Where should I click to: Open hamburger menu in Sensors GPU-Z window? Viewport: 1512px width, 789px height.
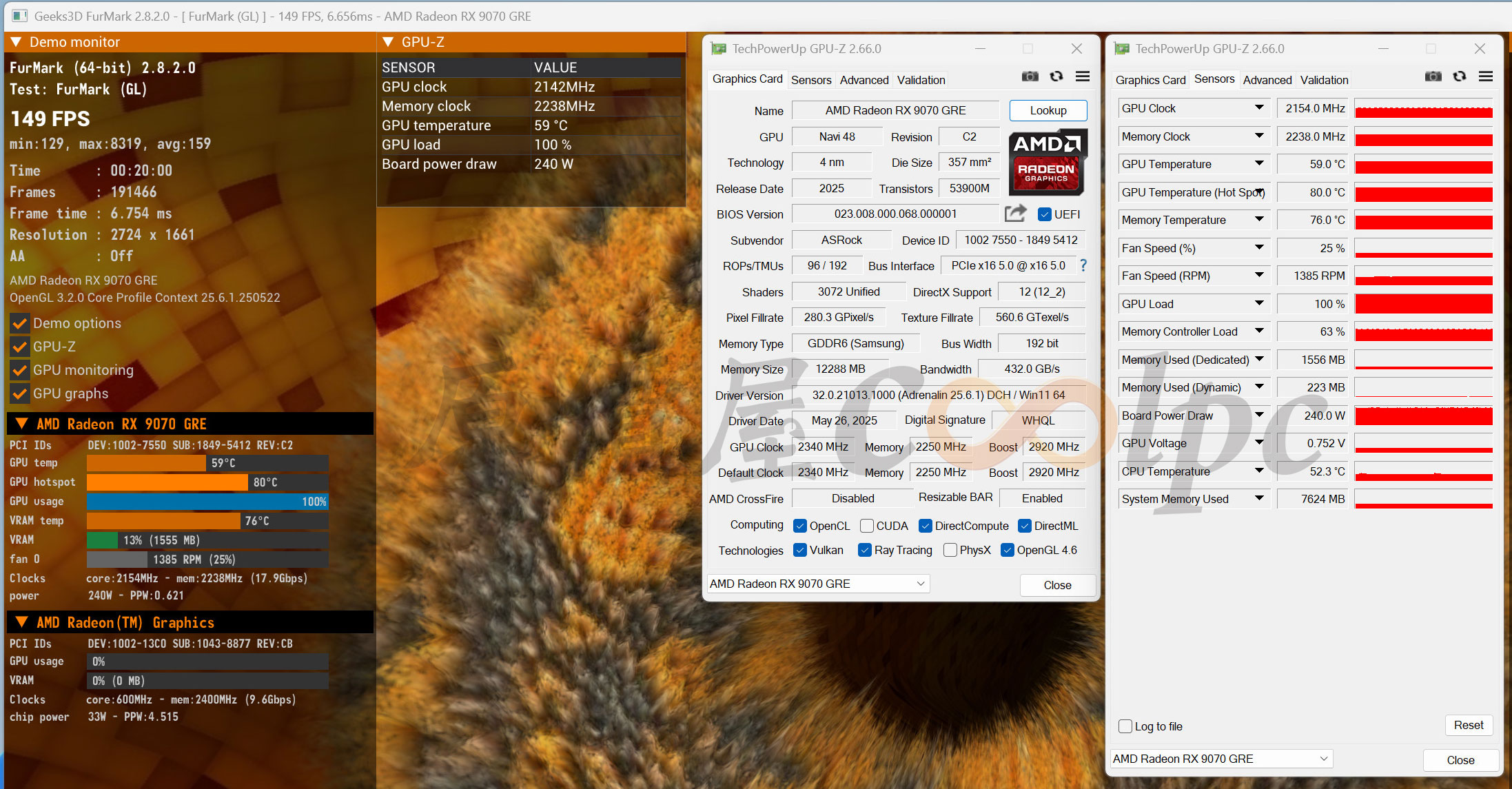(x=1486, y=76)
